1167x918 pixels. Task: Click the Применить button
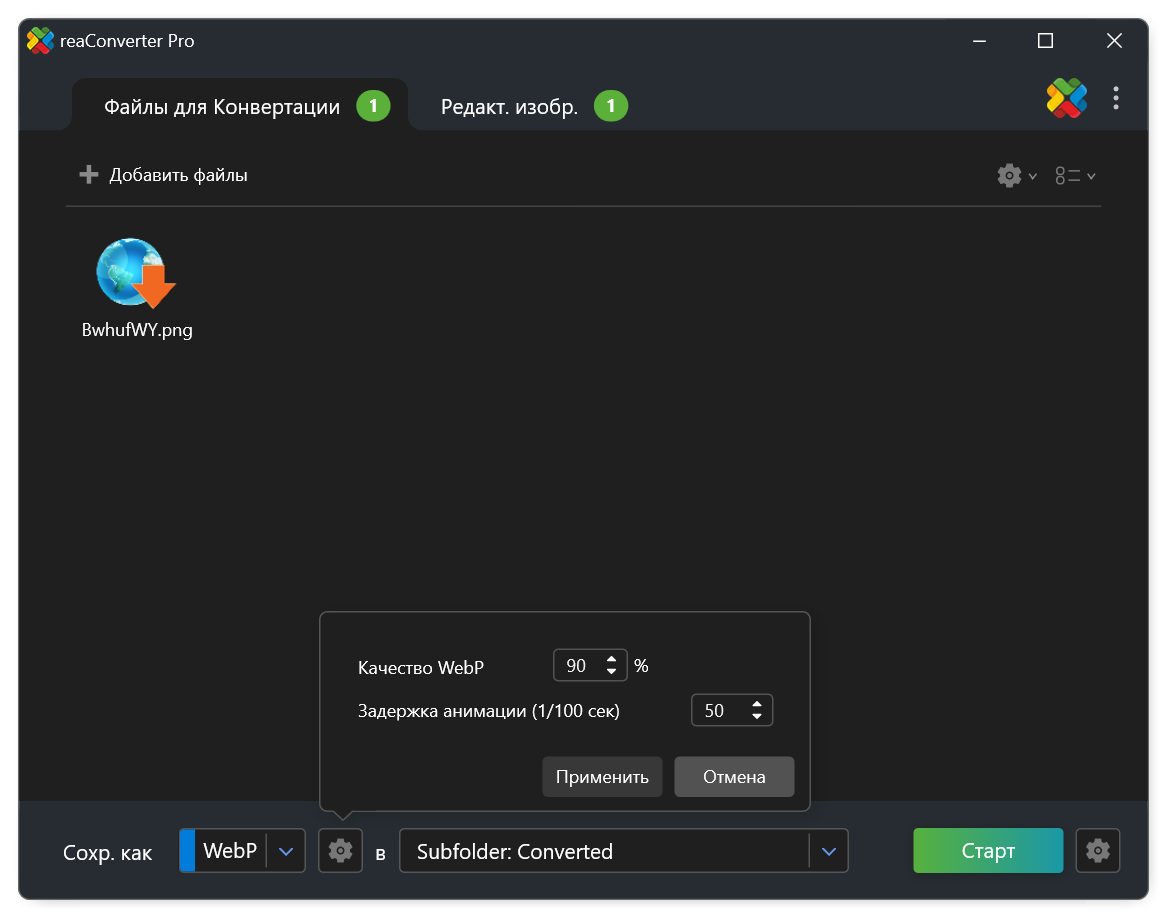point(602,777)
